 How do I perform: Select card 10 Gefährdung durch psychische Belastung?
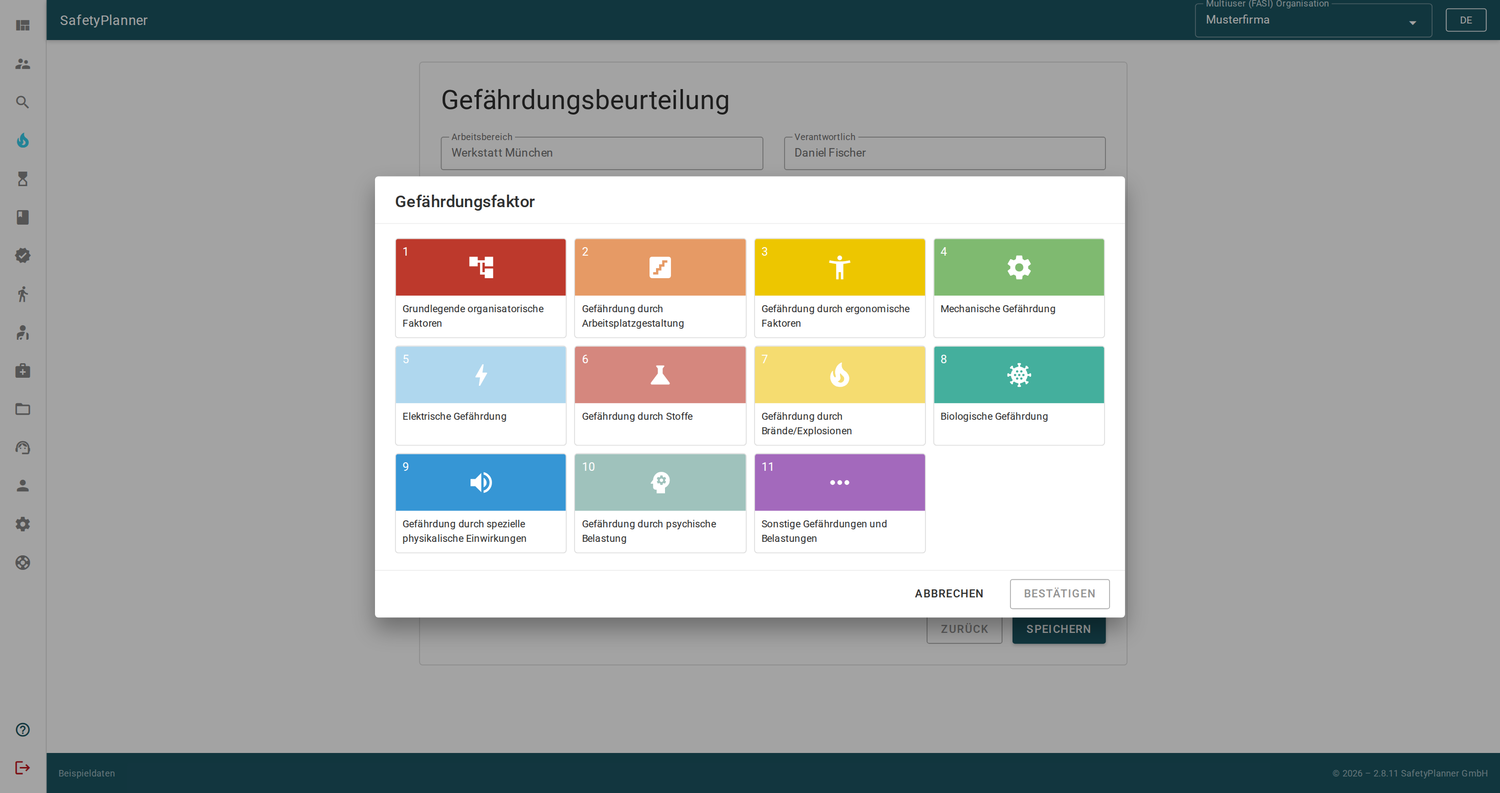point(660,503)
